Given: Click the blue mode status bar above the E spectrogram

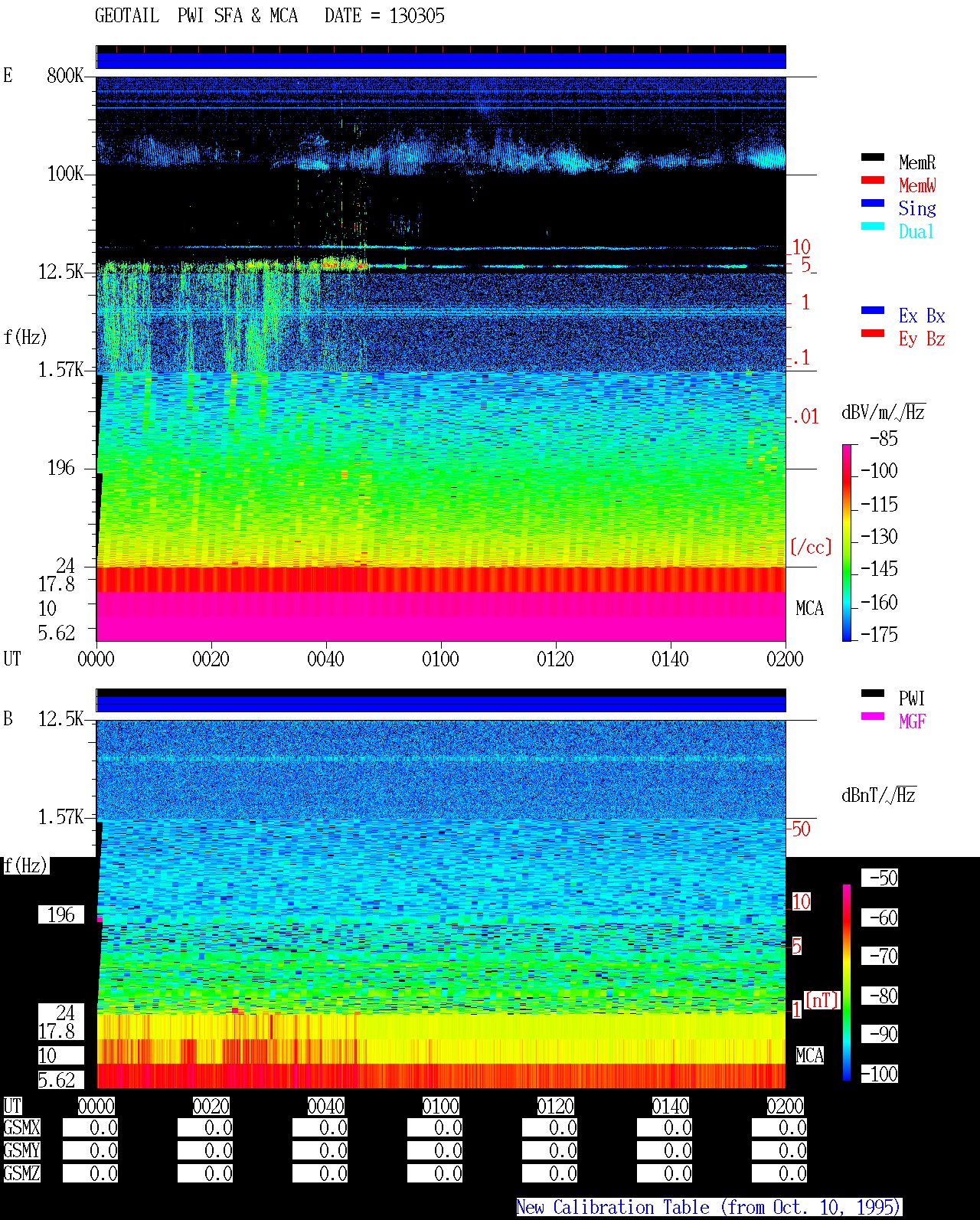Looking at the screenshot, I should tap(441, 61).
